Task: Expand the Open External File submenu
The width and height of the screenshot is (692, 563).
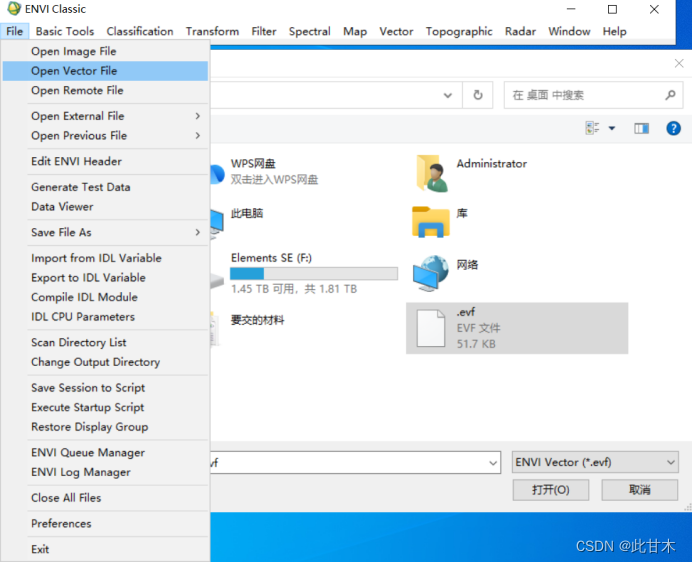Action: (x=198, y=116)
